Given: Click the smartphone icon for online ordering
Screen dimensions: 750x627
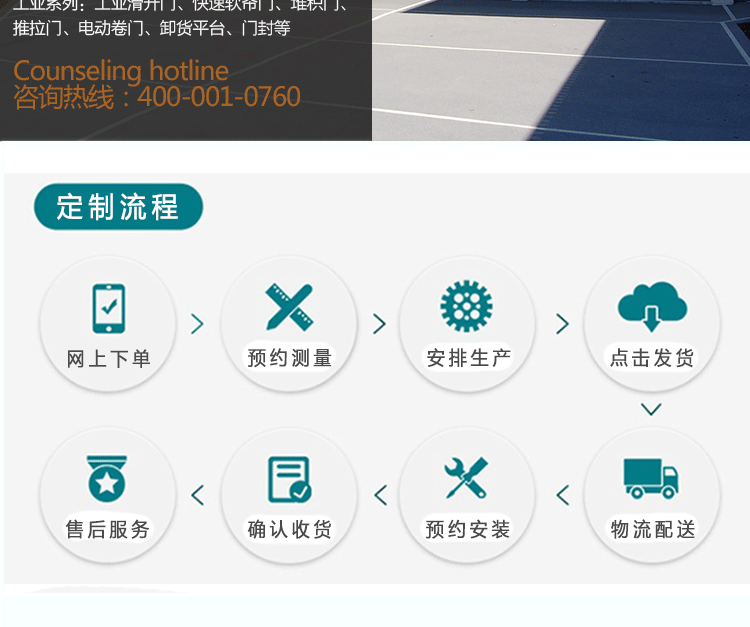Looking at the screenshot, I should 109,308.
